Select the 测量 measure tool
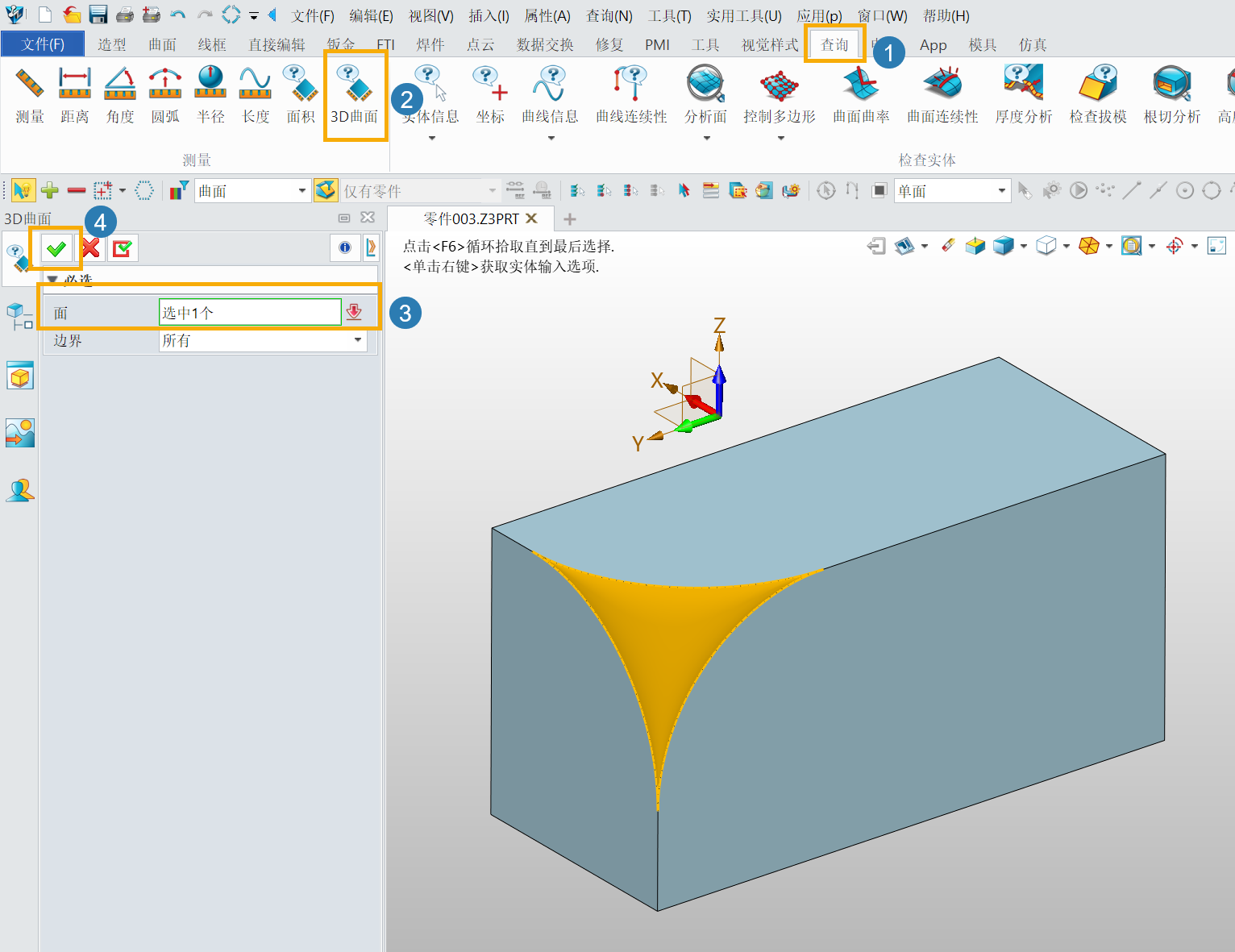 pos(30,95)
